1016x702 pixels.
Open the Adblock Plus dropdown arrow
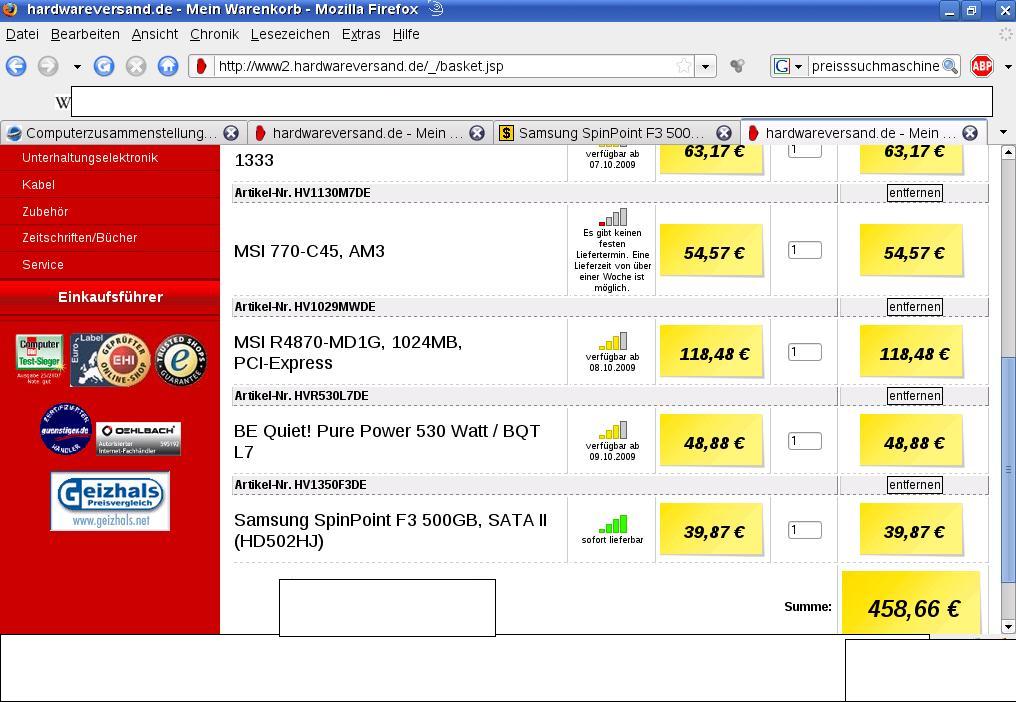[x=1008, y=66]
